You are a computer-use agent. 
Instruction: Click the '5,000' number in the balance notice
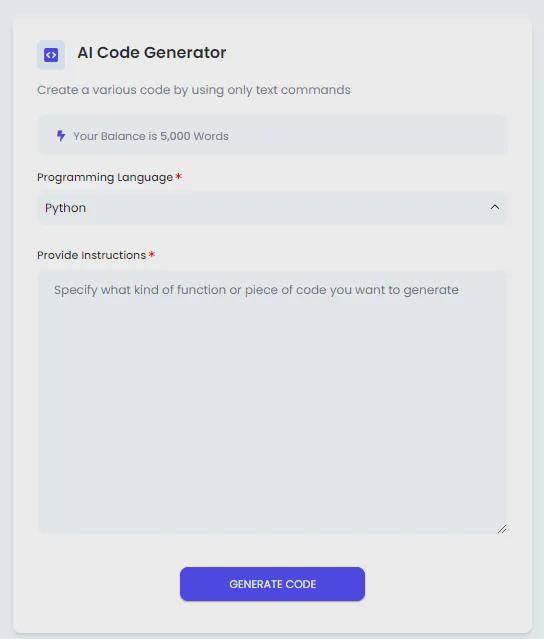pyautogui.click(x=175, y=136)
